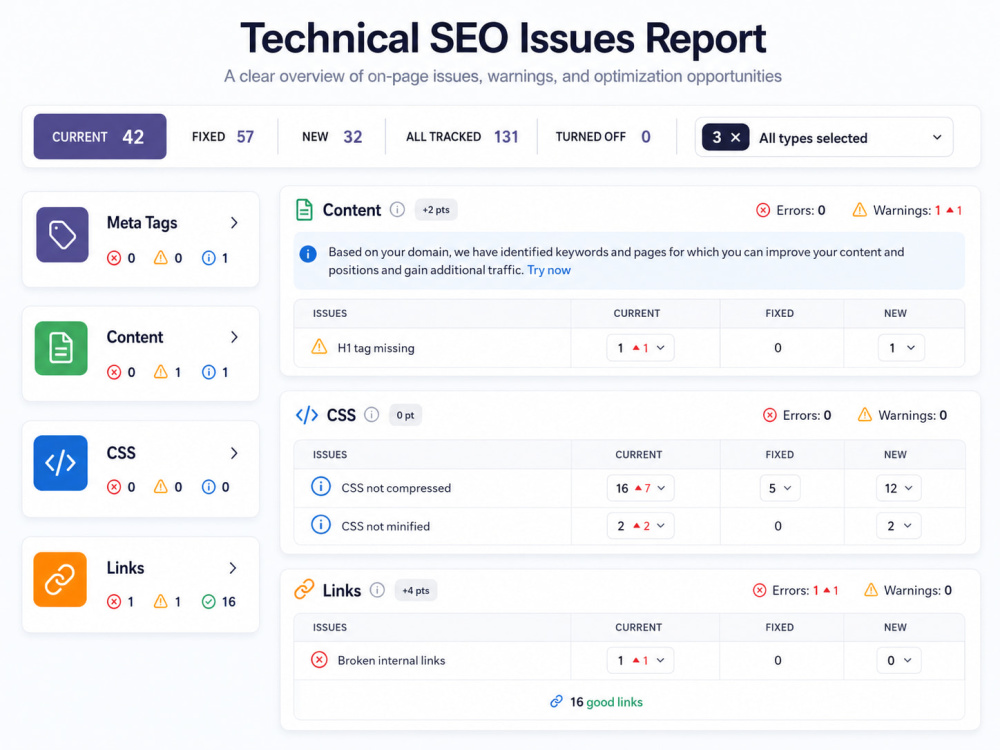
Task: Click the green Content document icon in sidebar
Action: [61, 348]
